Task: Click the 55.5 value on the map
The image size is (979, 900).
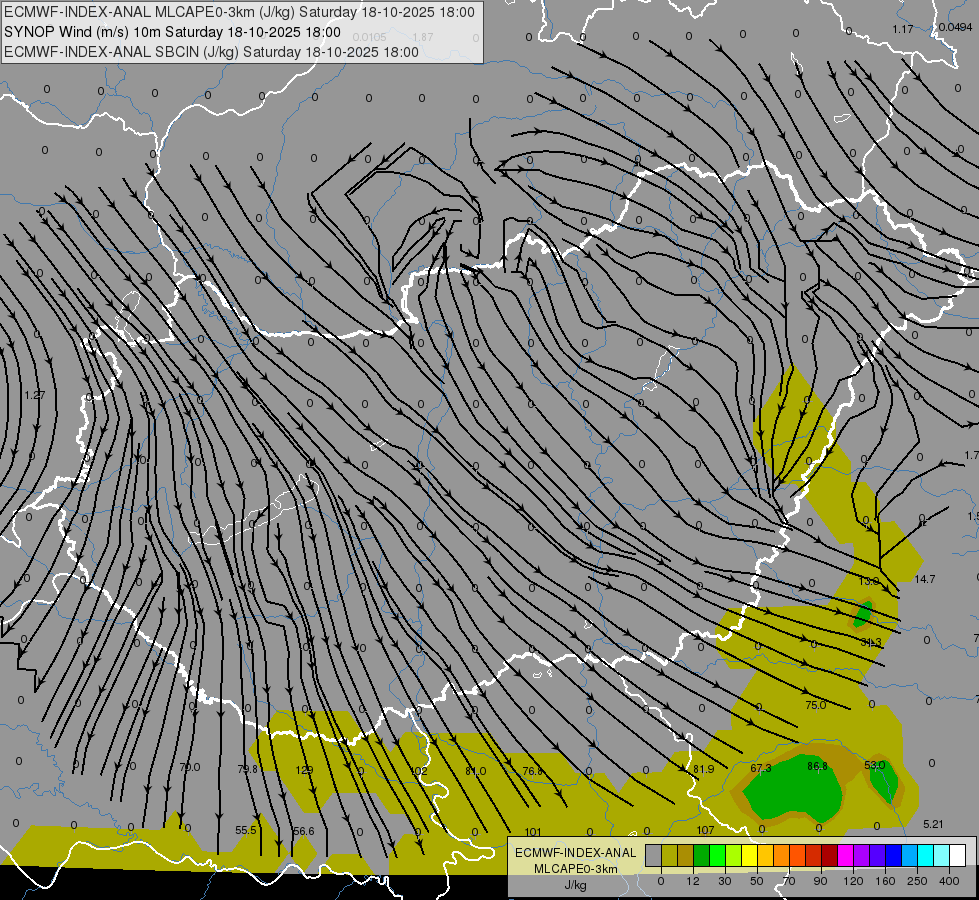Action: click(x=245, y=830)
